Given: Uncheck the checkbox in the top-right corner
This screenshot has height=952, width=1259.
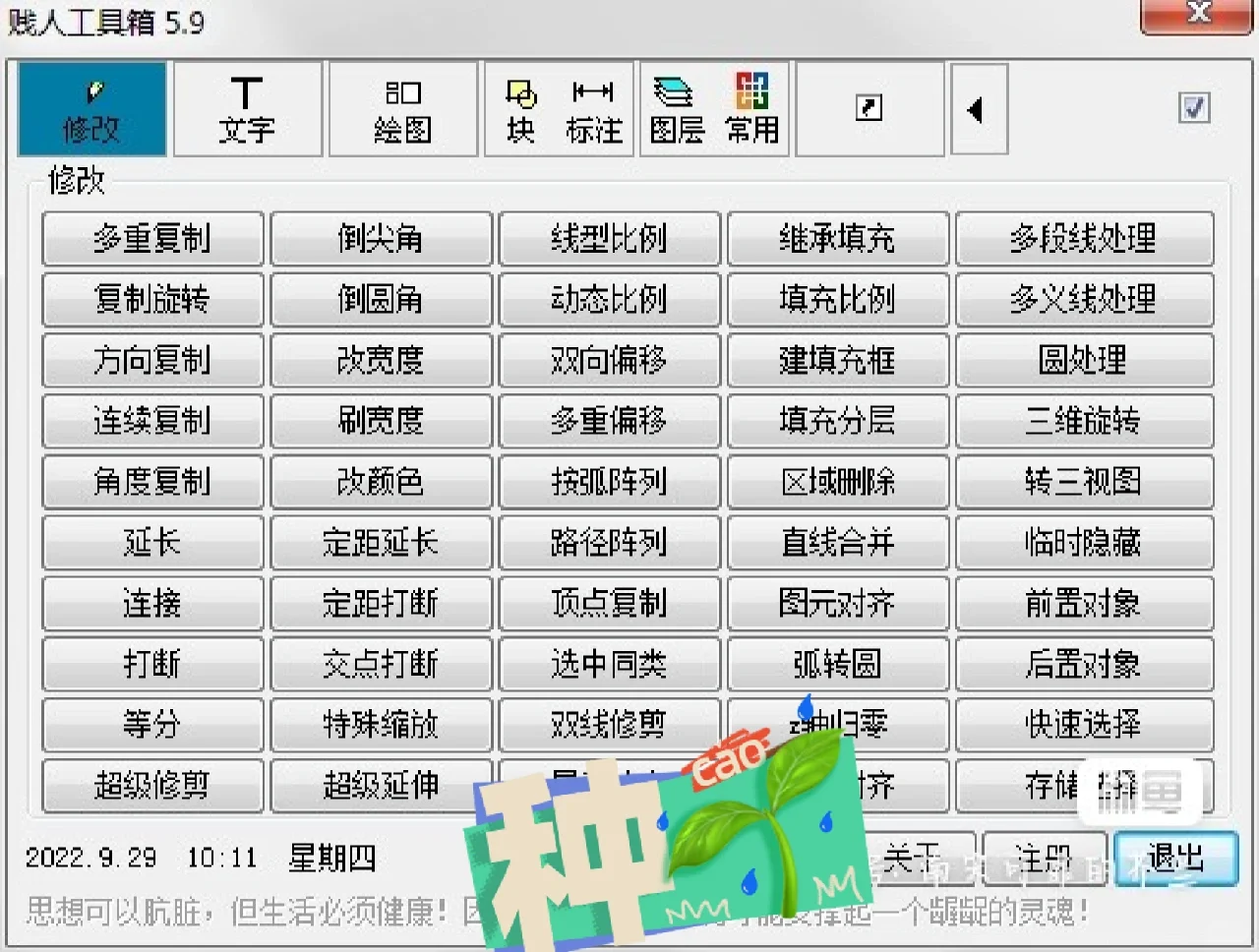Looking at the screenshot, I should point(1194,108).
